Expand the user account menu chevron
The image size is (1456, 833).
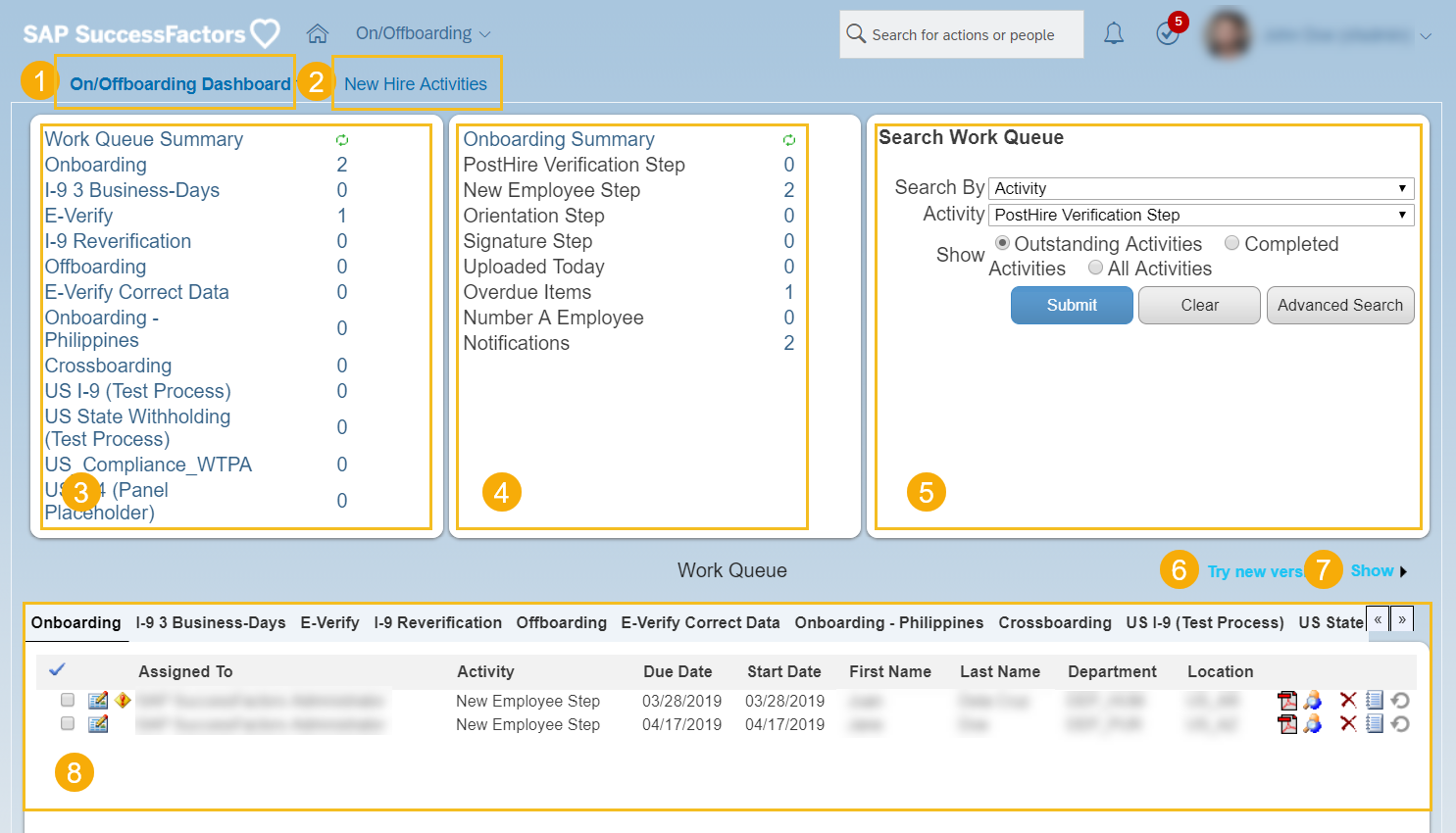pyautogui.click(x=1426, y=36)
